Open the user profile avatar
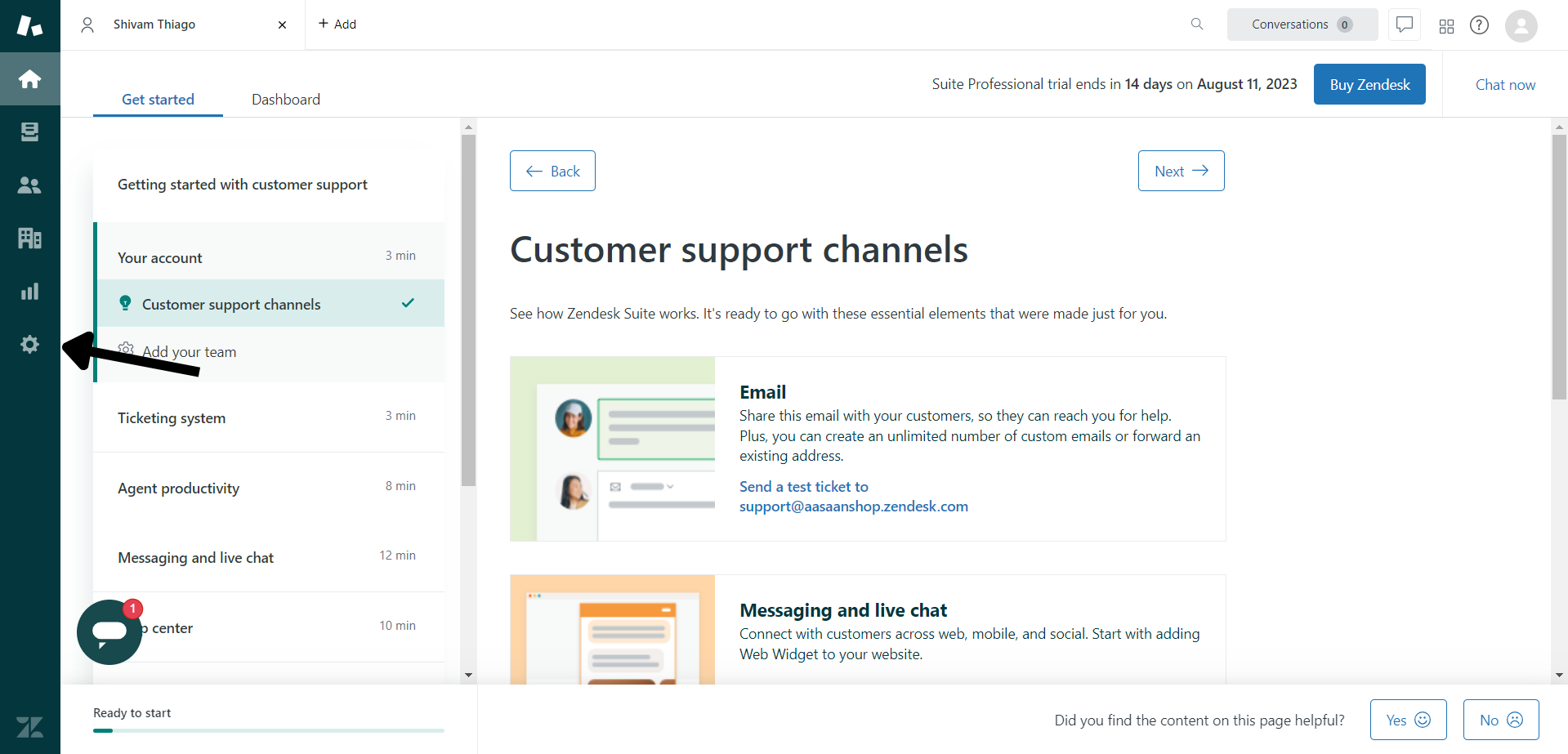This screenshot has height=754, width=1568. click(1521, 25)
